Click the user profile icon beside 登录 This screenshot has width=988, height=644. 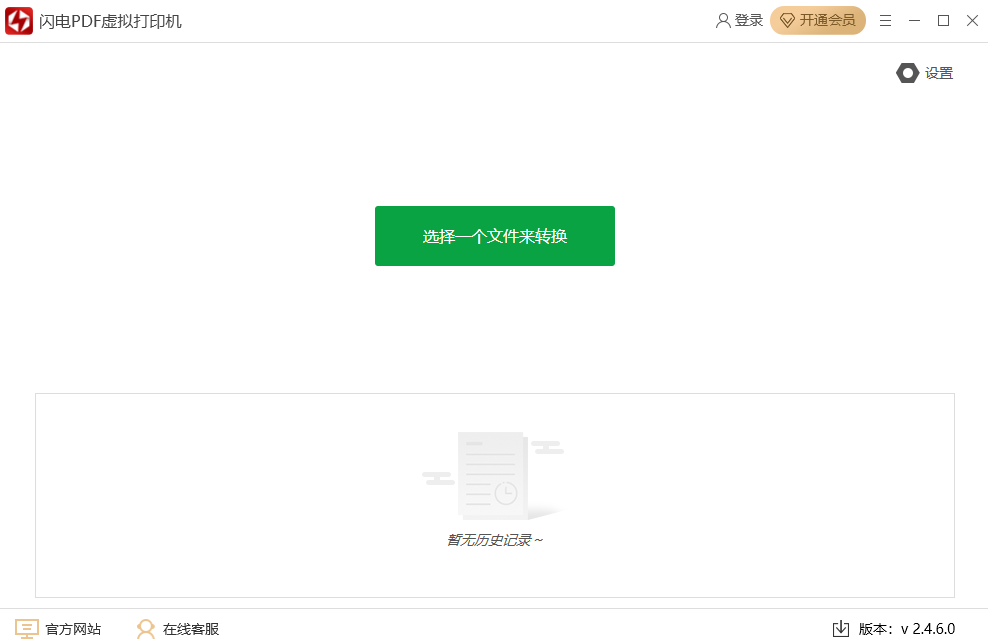pos(723,21)
